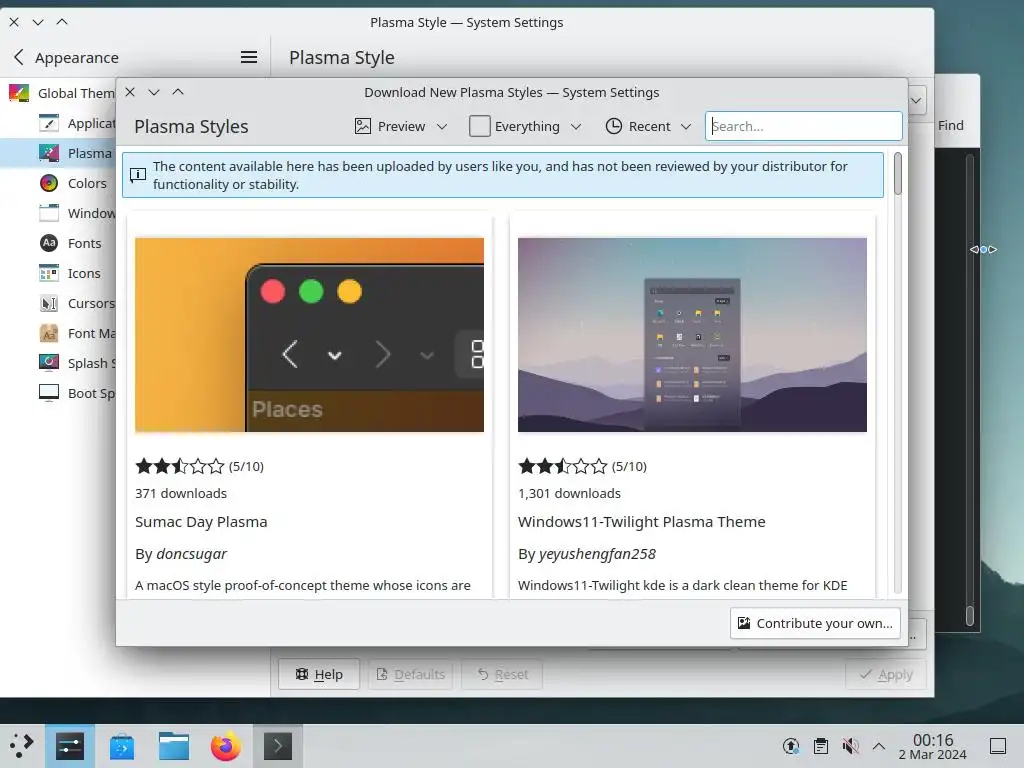
Task: Click author name yeyushengfan258
Action: [597, 554]
